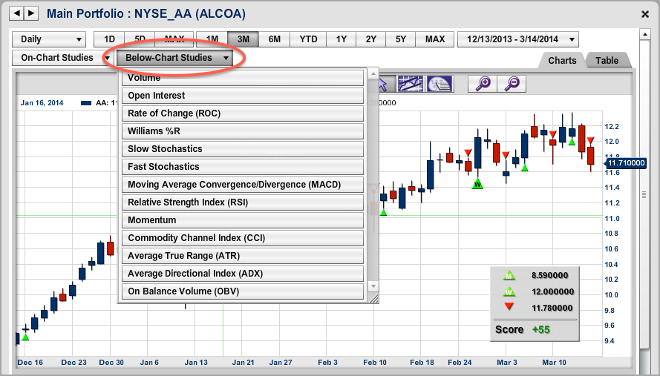Image resolution: width=660 pixels, height=376 pixels.
Task: Select the 5Y time range
Action: [400, 39]
